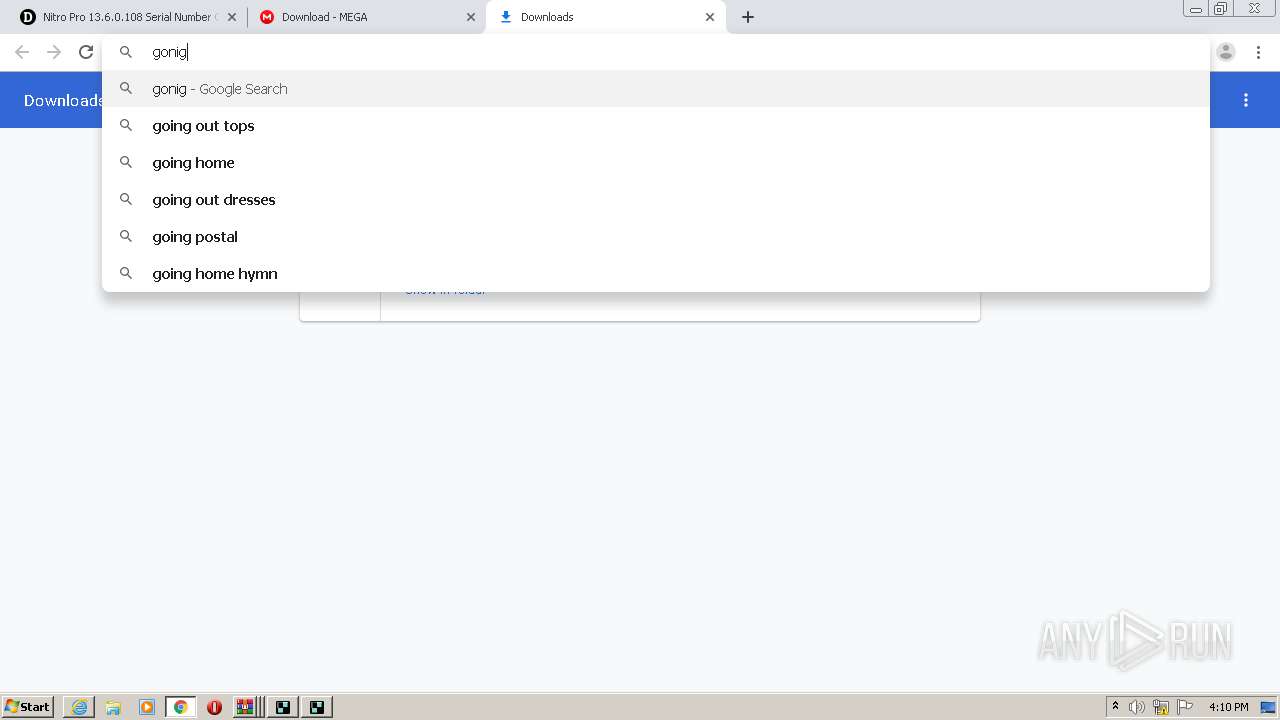Show hidden system tray icons
The height and width of the screenshot is (720, 1280).
tap(1115, 707)
